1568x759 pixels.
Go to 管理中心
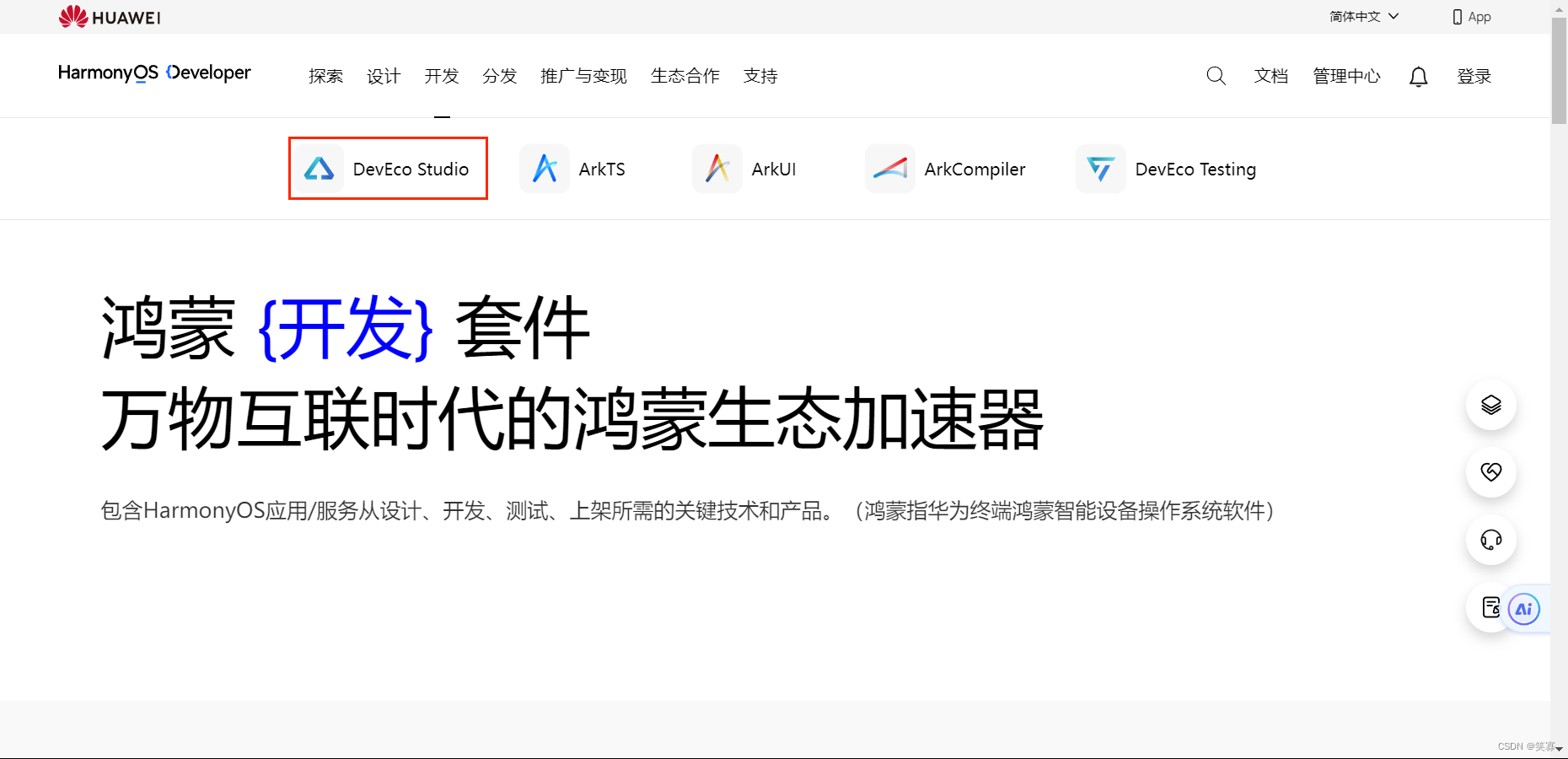[1346, 76]
